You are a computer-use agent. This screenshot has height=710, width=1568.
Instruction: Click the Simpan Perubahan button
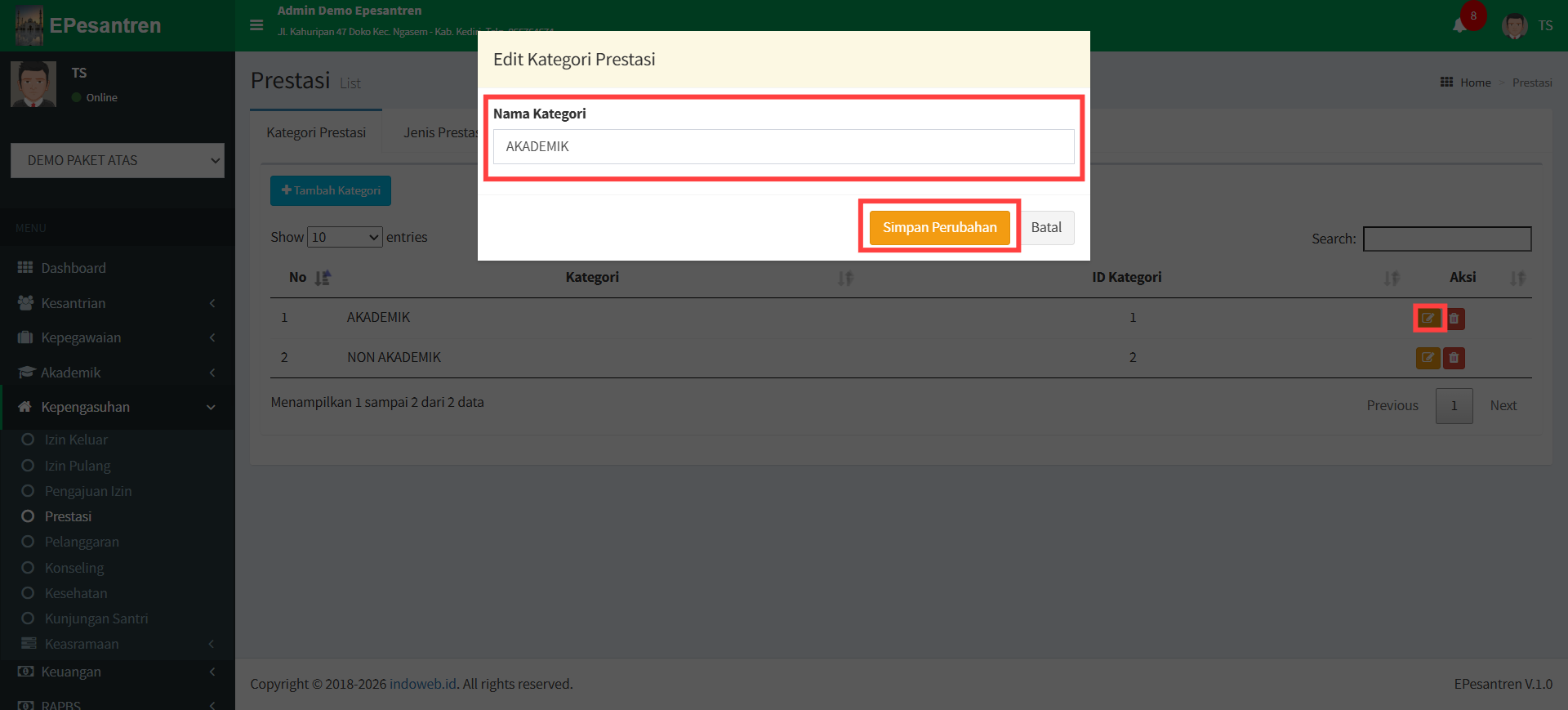coord(939,227)
